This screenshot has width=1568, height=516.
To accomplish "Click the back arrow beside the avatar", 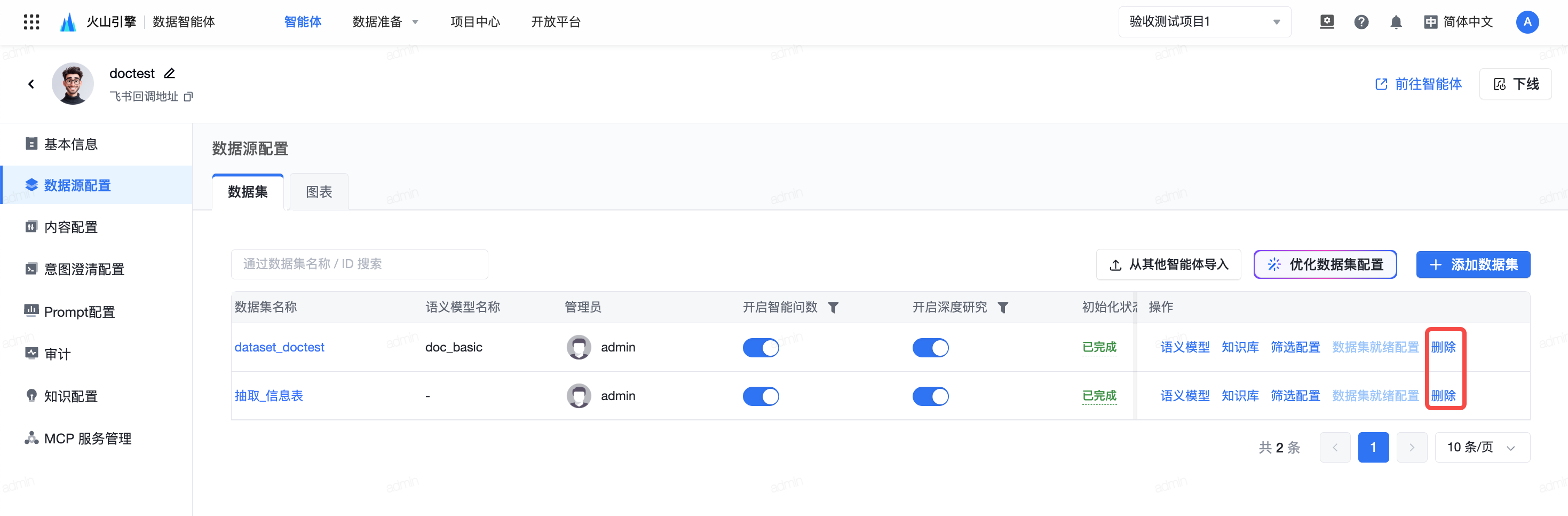I will [31, 84].
